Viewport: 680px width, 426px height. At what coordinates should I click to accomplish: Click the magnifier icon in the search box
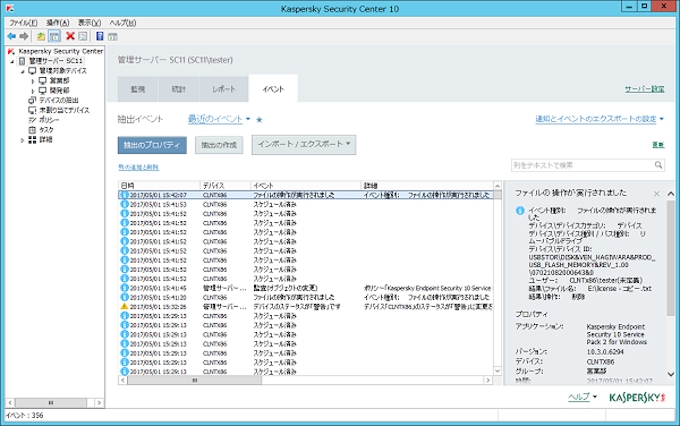(x=660, y=164)
